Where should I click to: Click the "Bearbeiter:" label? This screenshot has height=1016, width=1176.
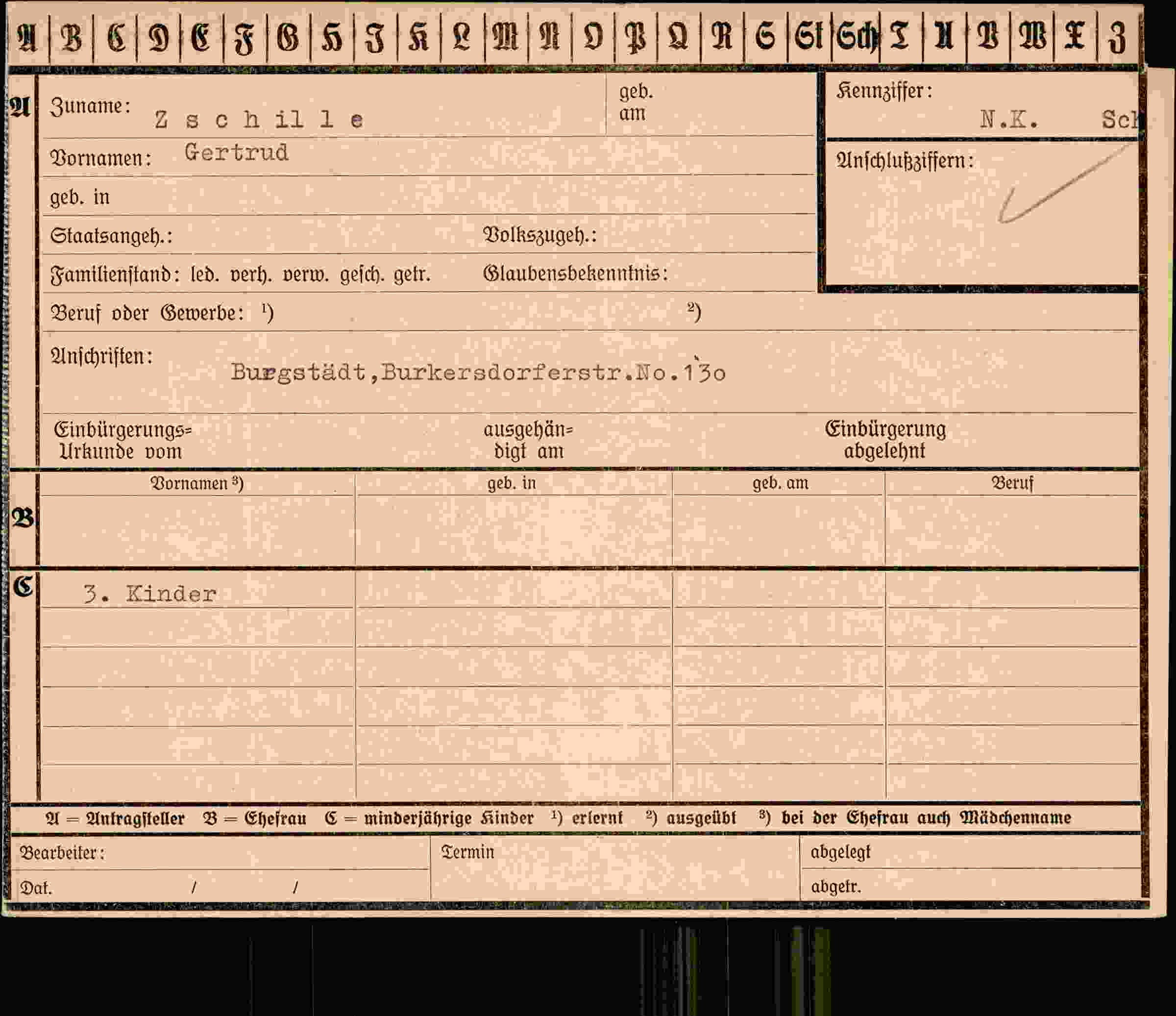click(62, 852)
